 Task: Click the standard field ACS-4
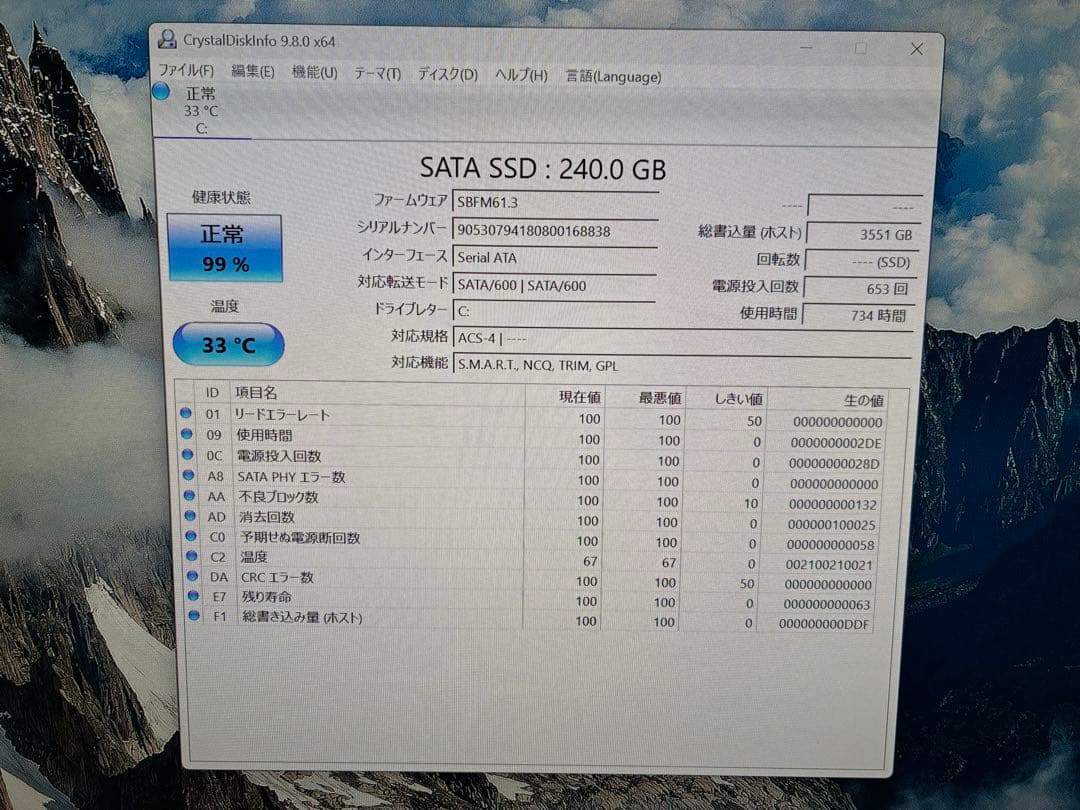[683, 338]
